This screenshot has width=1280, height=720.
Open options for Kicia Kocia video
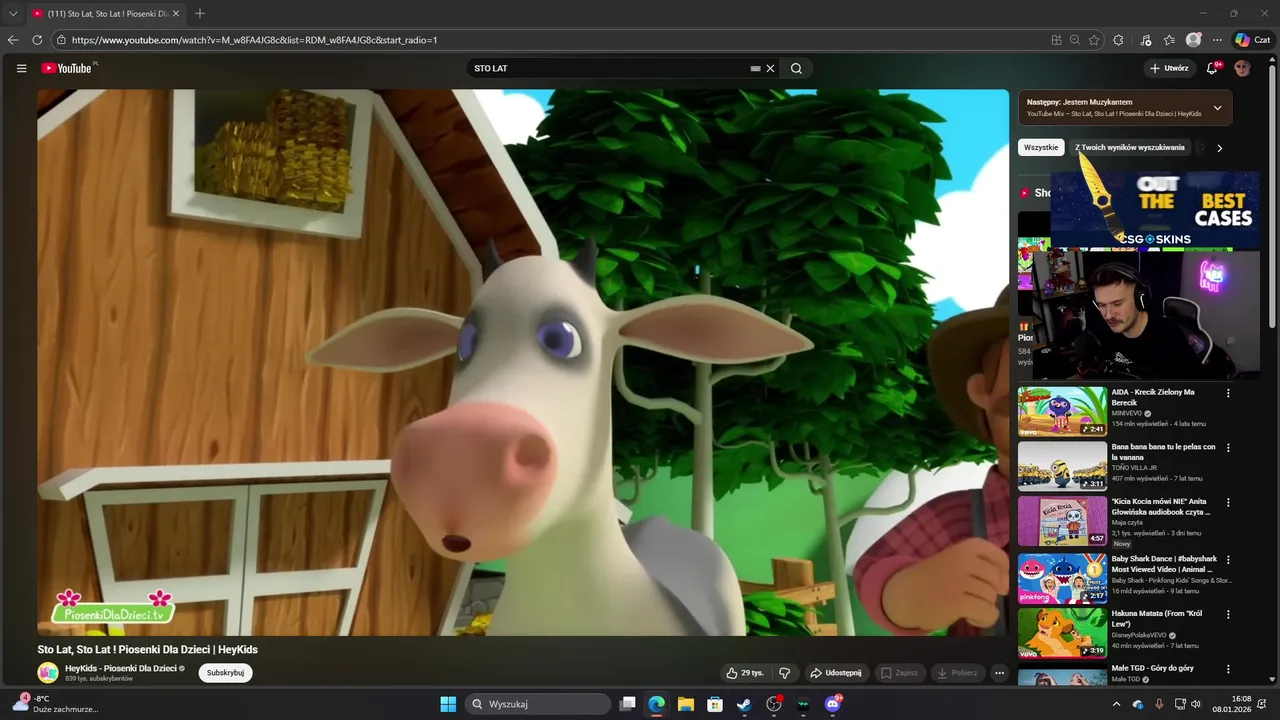click(x=1228, y=503)
